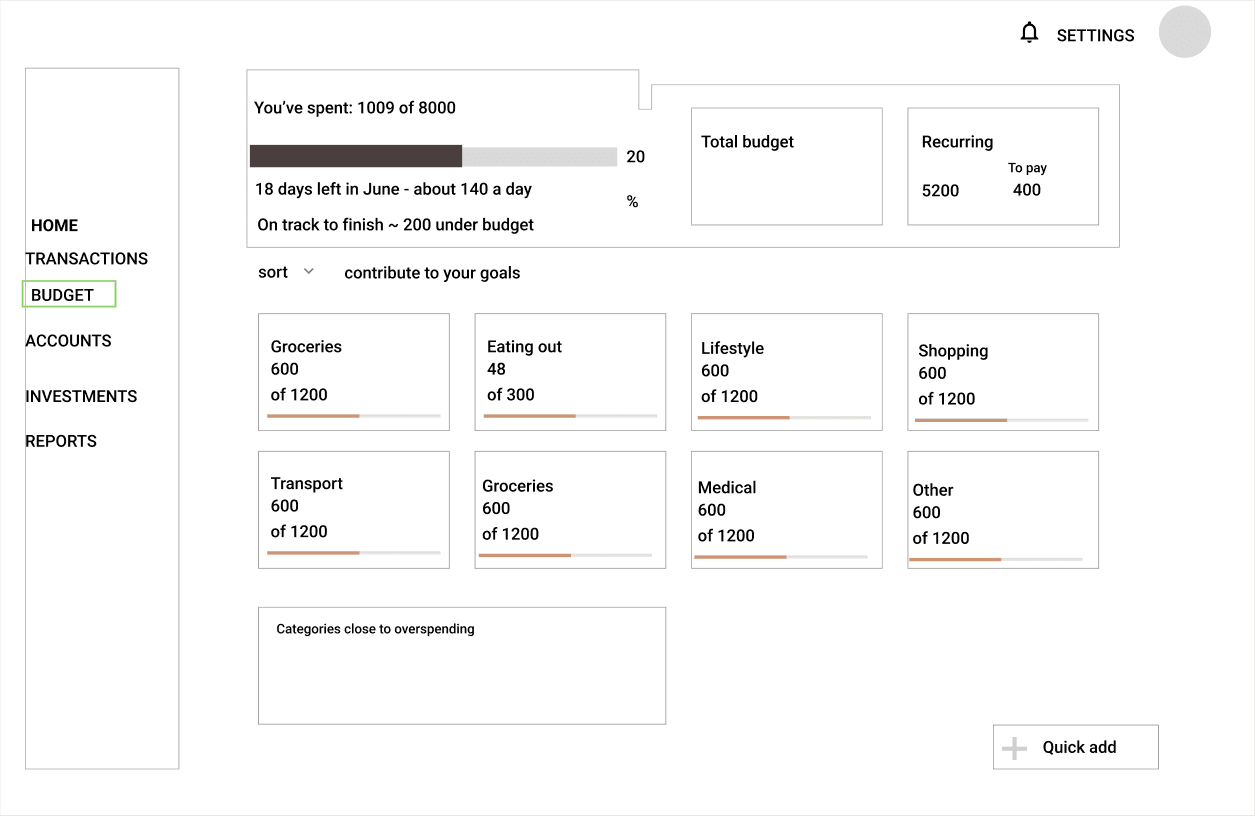1255x816 pixels.
Task: Expand the sort dropdown chevron
Action: 309,271
